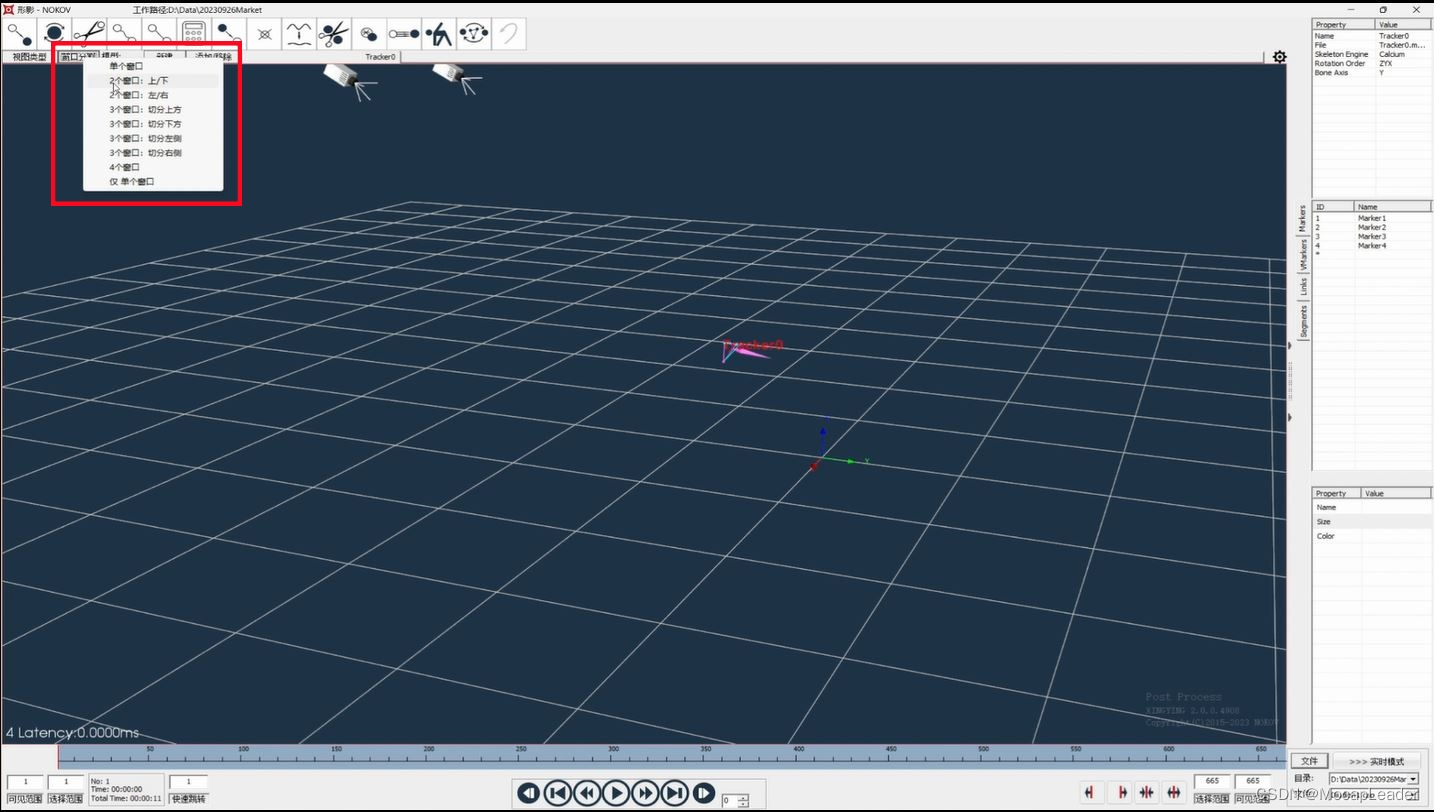This screenshot has width=1434, height=812.
Task: Click the play button
Action: point(617,793)
